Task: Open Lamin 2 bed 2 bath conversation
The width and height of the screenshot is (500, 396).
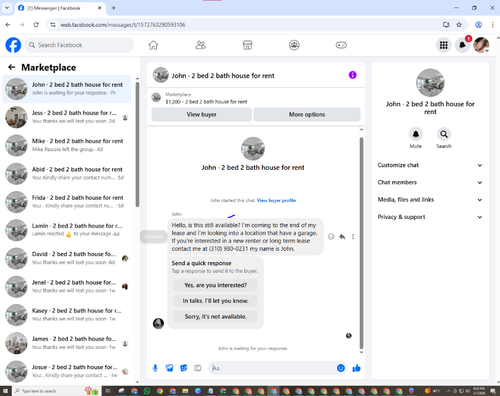Action: [67, 230]
